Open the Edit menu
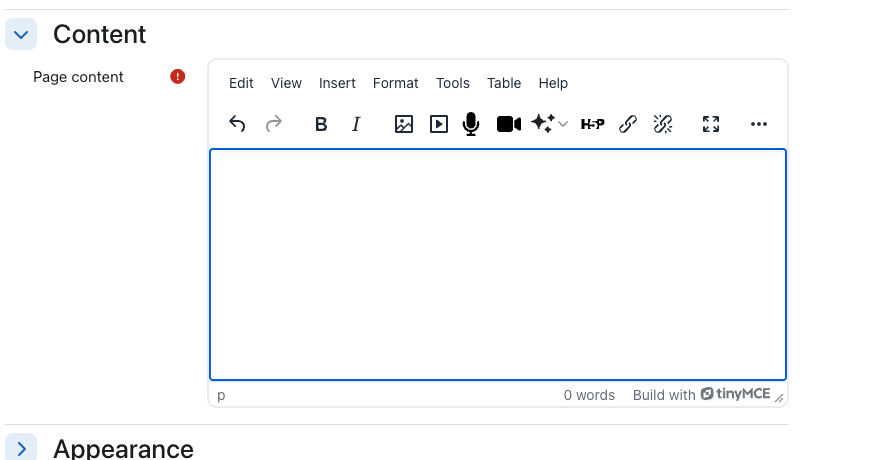The height and width of the screenshot is (460, 875). 241,83
